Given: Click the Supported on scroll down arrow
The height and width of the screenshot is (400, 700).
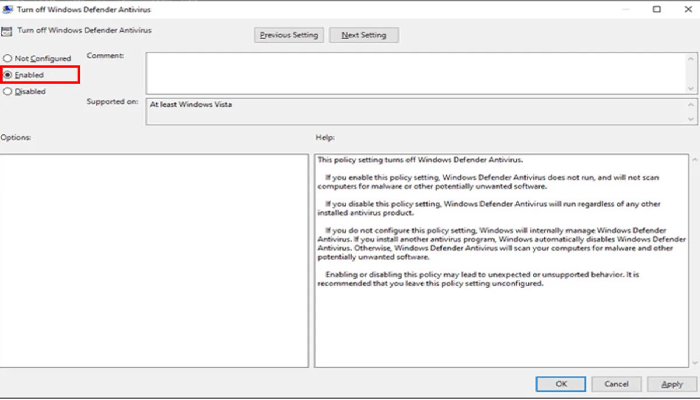Looking at the screenshot, I should (x=691, y=119).
